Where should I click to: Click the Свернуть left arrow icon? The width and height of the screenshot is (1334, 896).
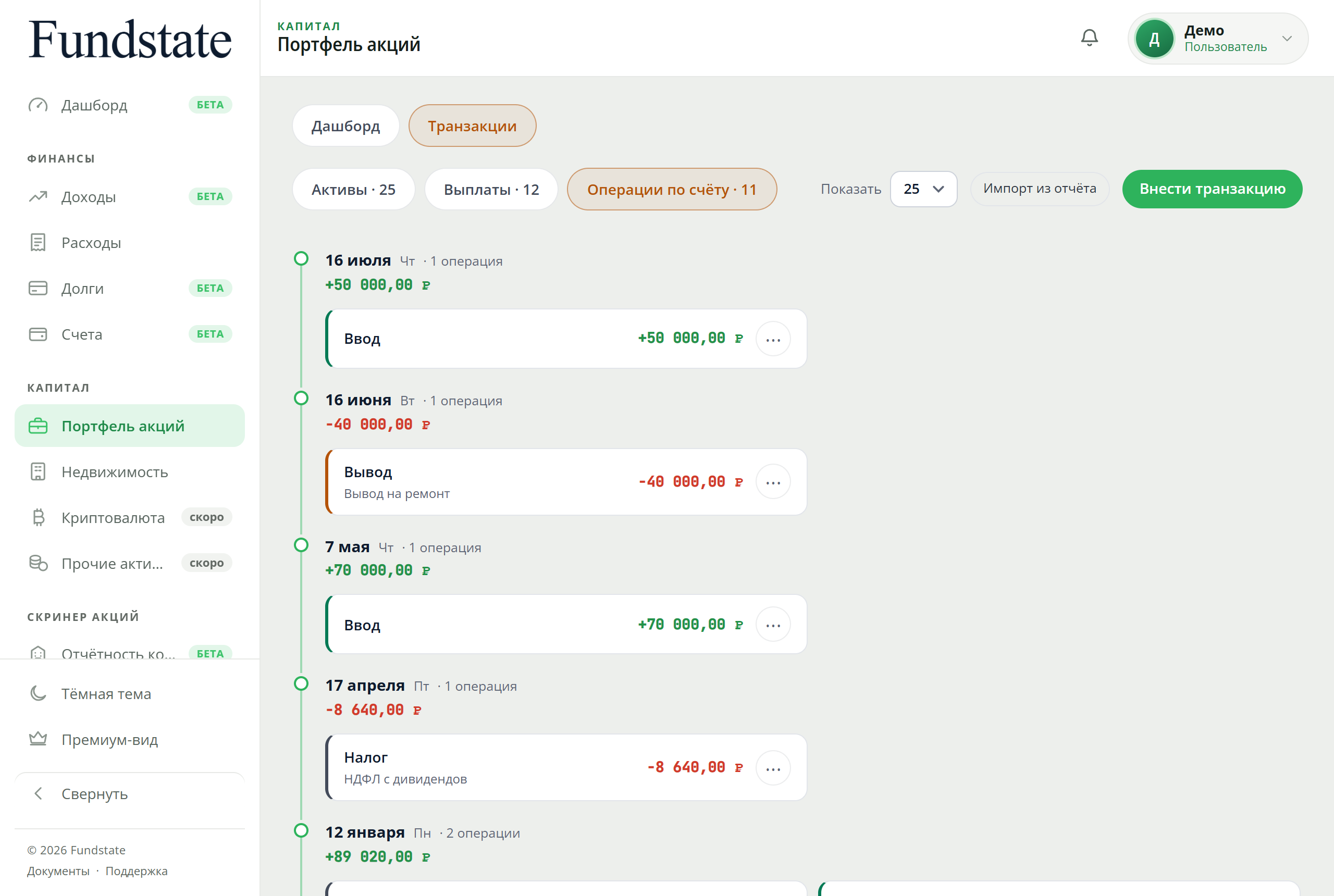[38, 793]
